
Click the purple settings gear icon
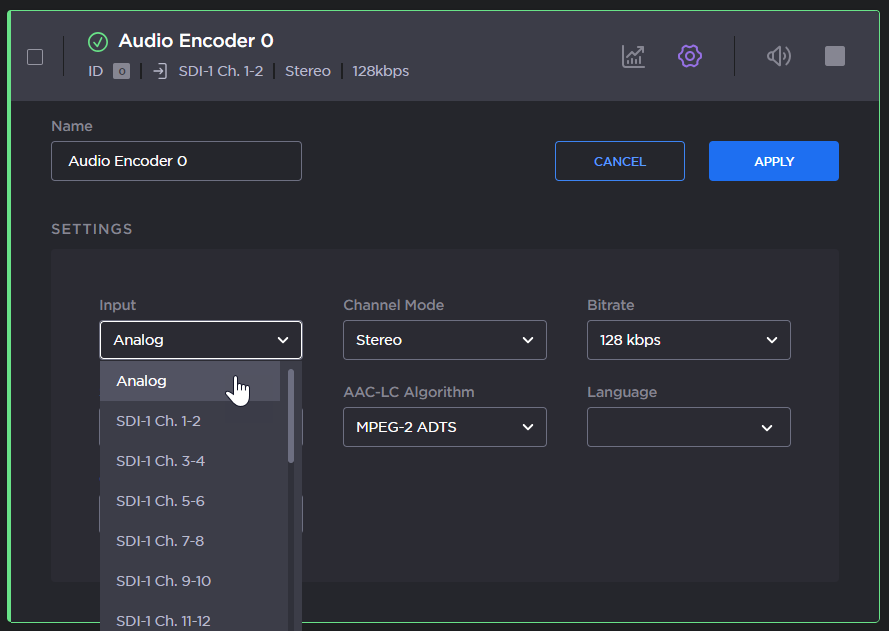click(x=689, y=56)
